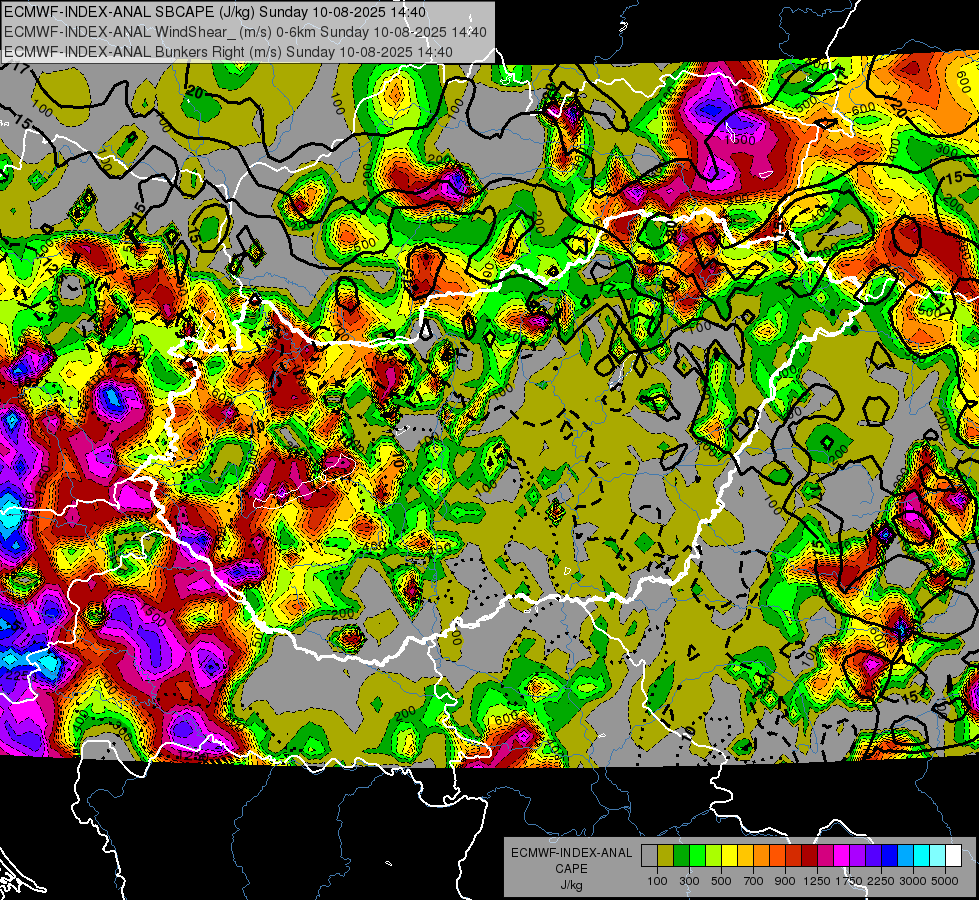Click the cyan swatch right of 3000
979x900 pixels.
click(922, 856)
